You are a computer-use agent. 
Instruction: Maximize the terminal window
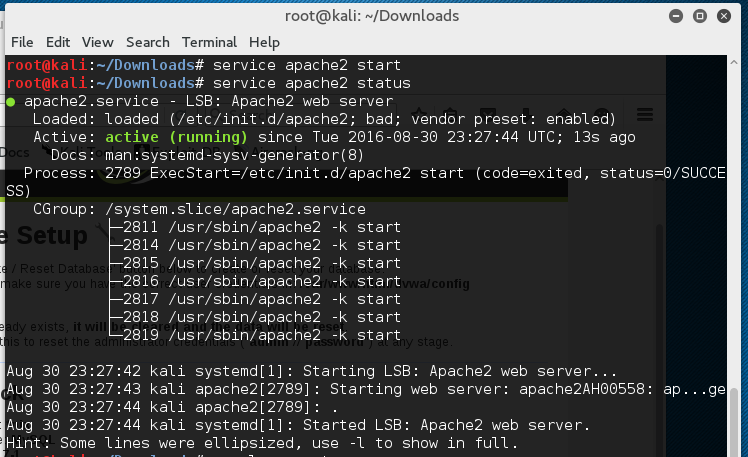[700, 16]
